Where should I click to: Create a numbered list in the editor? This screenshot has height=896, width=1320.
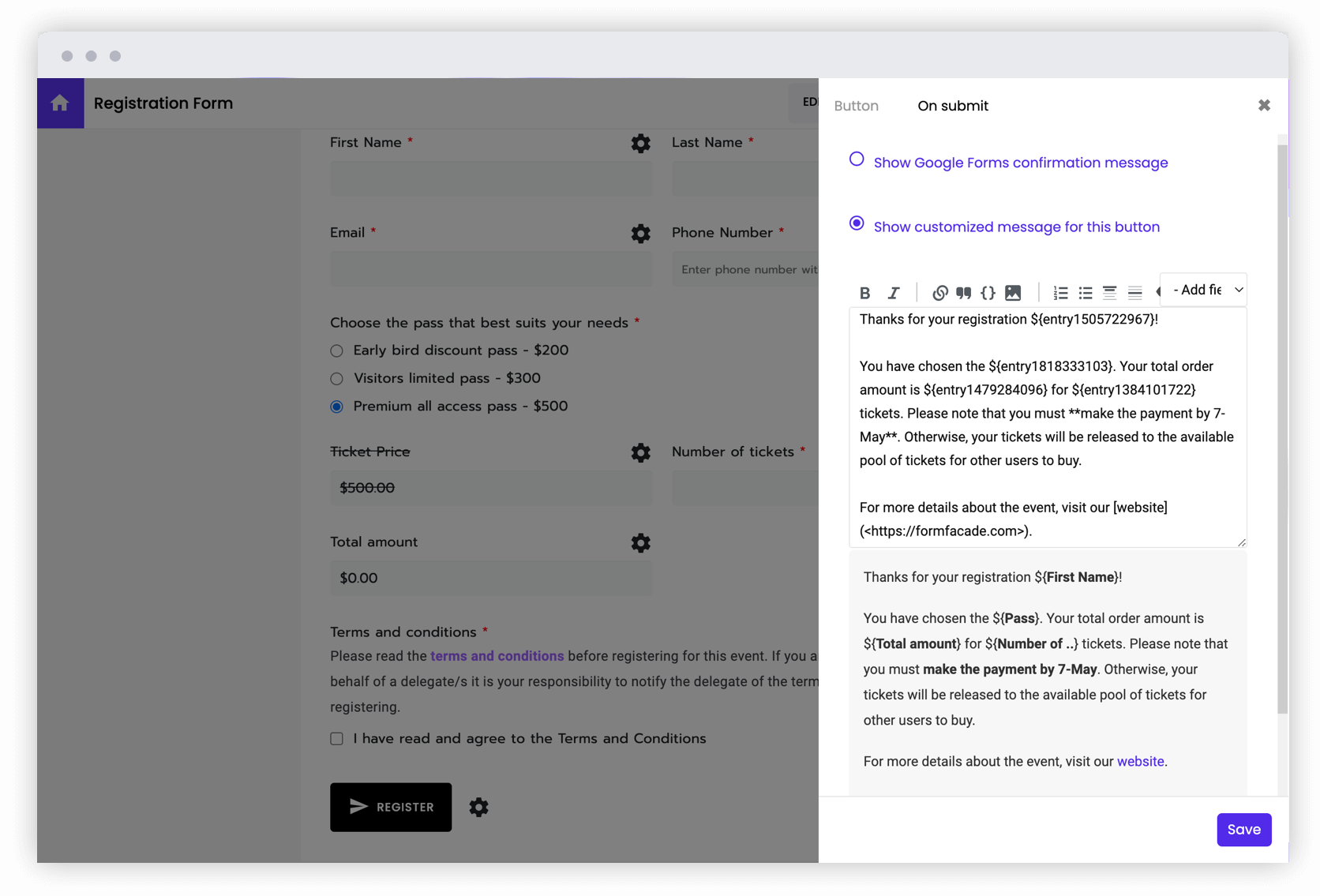[x=1060, y=293]
